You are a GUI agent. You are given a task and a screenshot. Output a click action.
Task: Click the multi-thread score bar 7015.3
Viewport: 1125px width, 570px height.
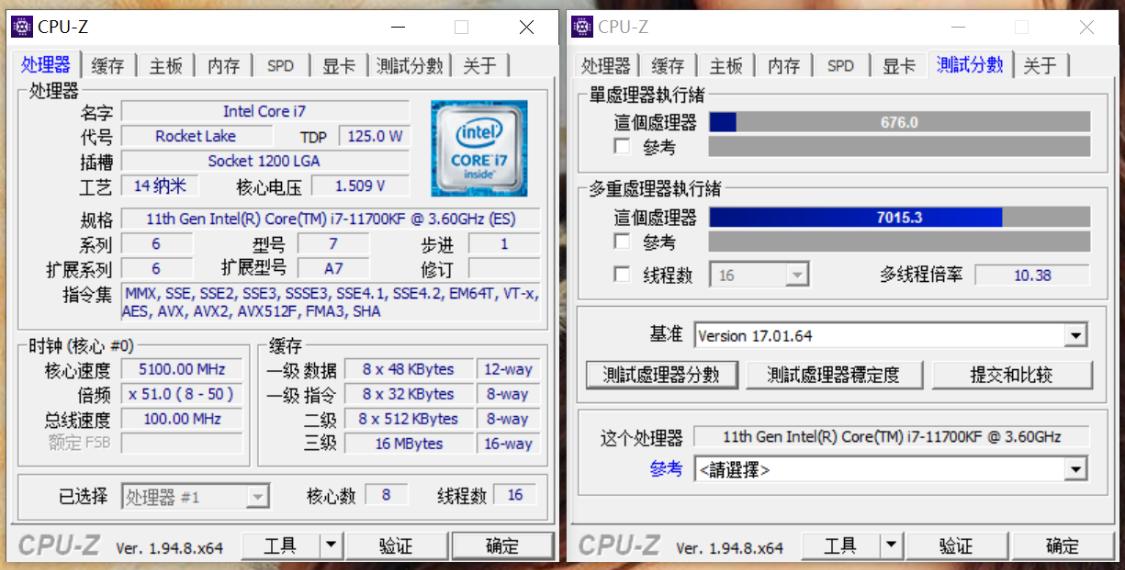(x=900, y=217)
